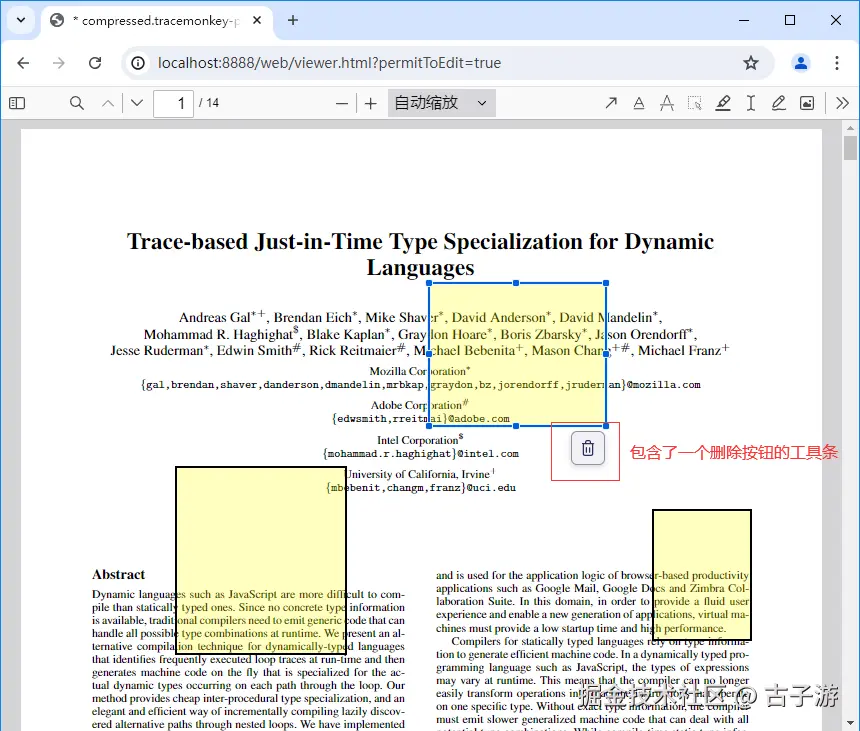Click 'University of California, Irvine' text
This screenshot has height=731, width=860.
[x=421, y=474]
